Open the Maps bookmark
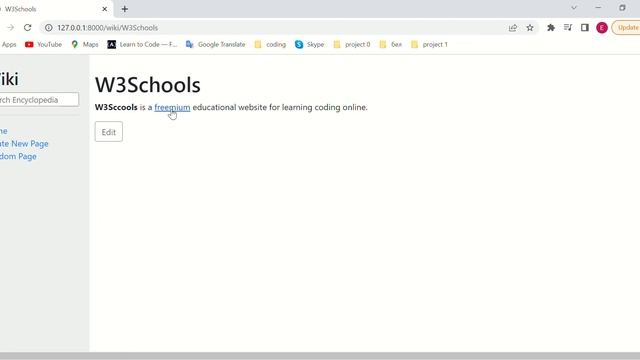 click(x=85, y=44)
